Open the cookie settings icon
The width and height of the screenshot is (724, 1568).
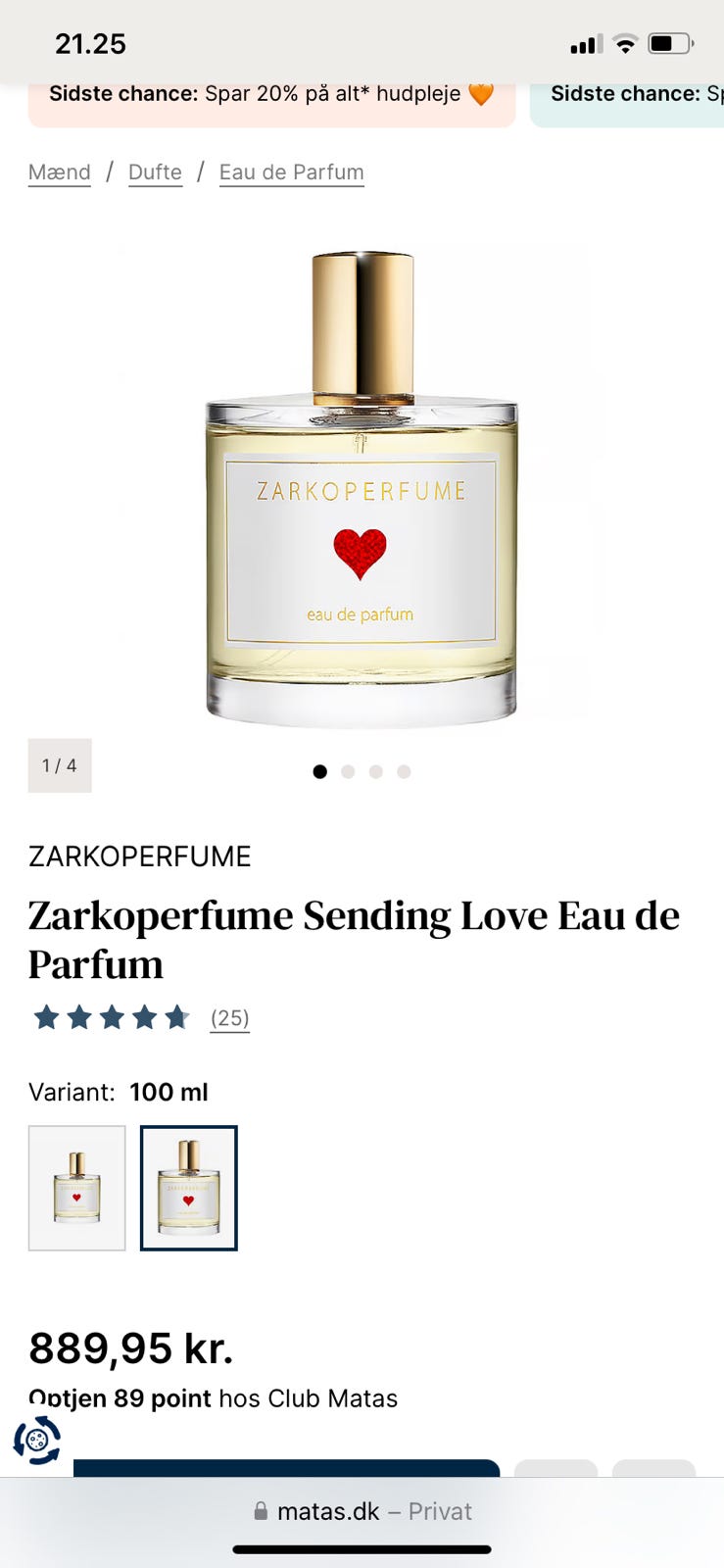point(37,1441)
